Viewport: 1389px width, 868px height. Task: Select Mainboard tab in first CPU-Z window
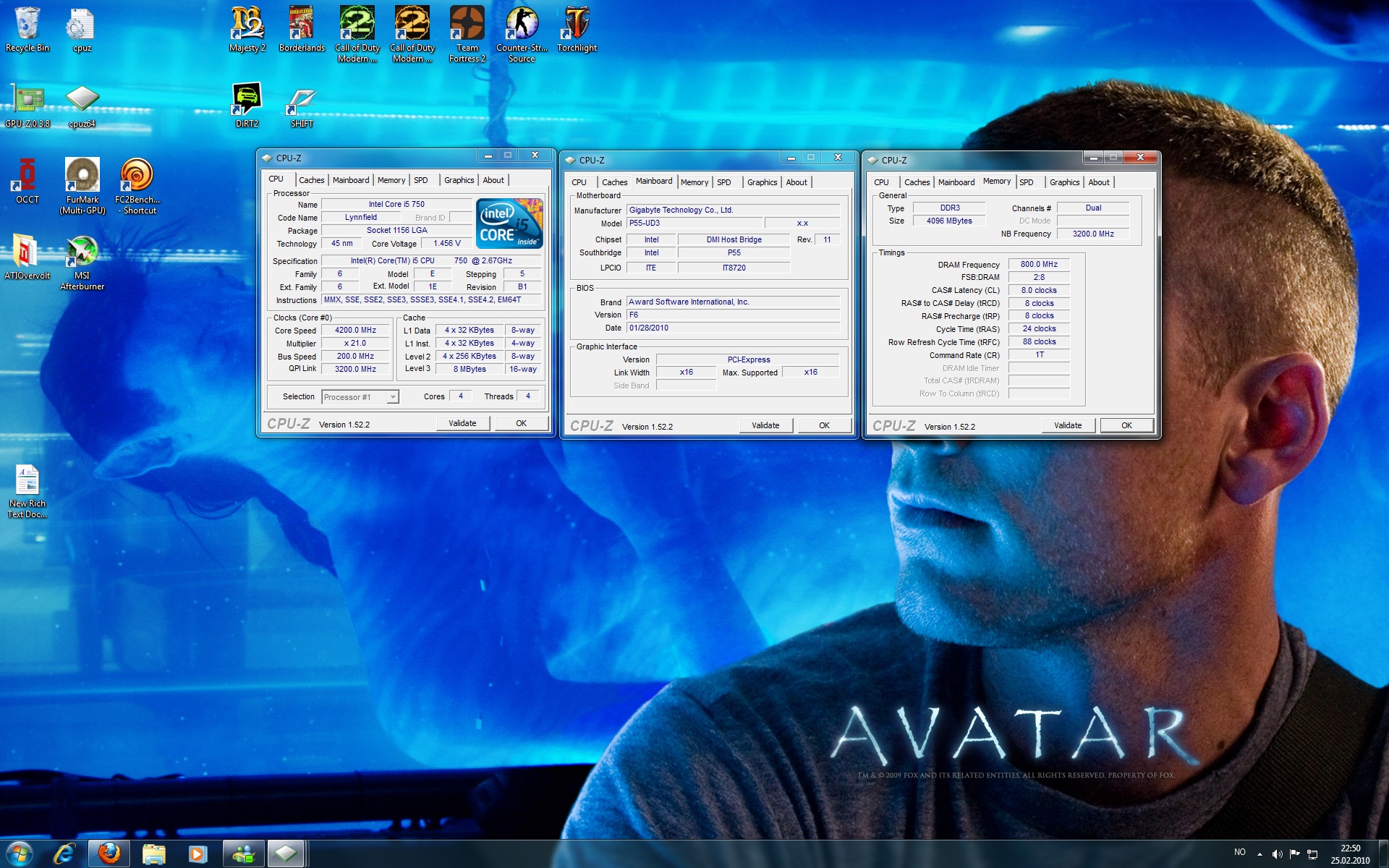pyautogui.click(x=351, y=180)
